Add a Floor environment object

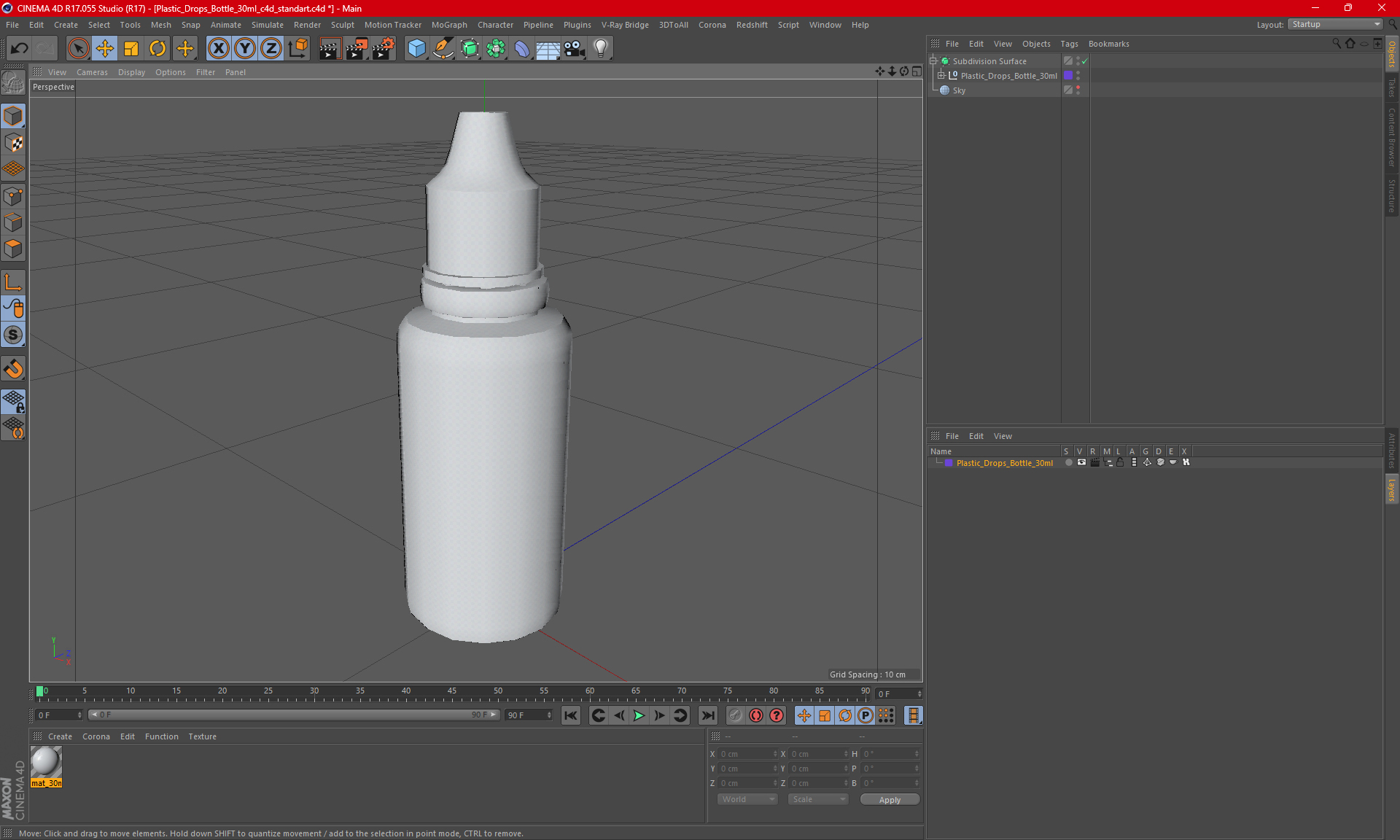(x=548, y=48)
